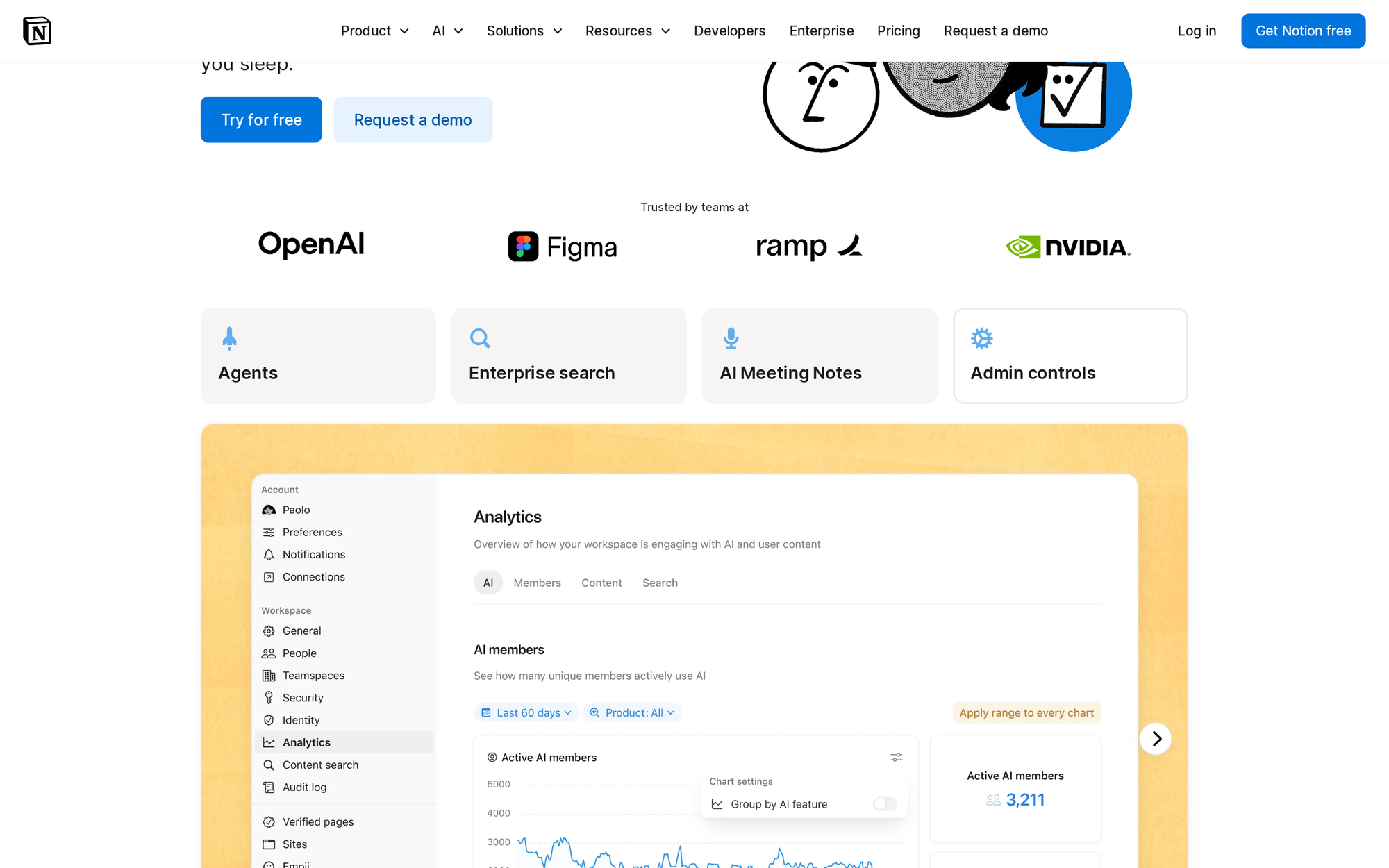This screenshot has width=1389, height=868.
Task: Switch to the Members tab
Action: pos(537,583)
